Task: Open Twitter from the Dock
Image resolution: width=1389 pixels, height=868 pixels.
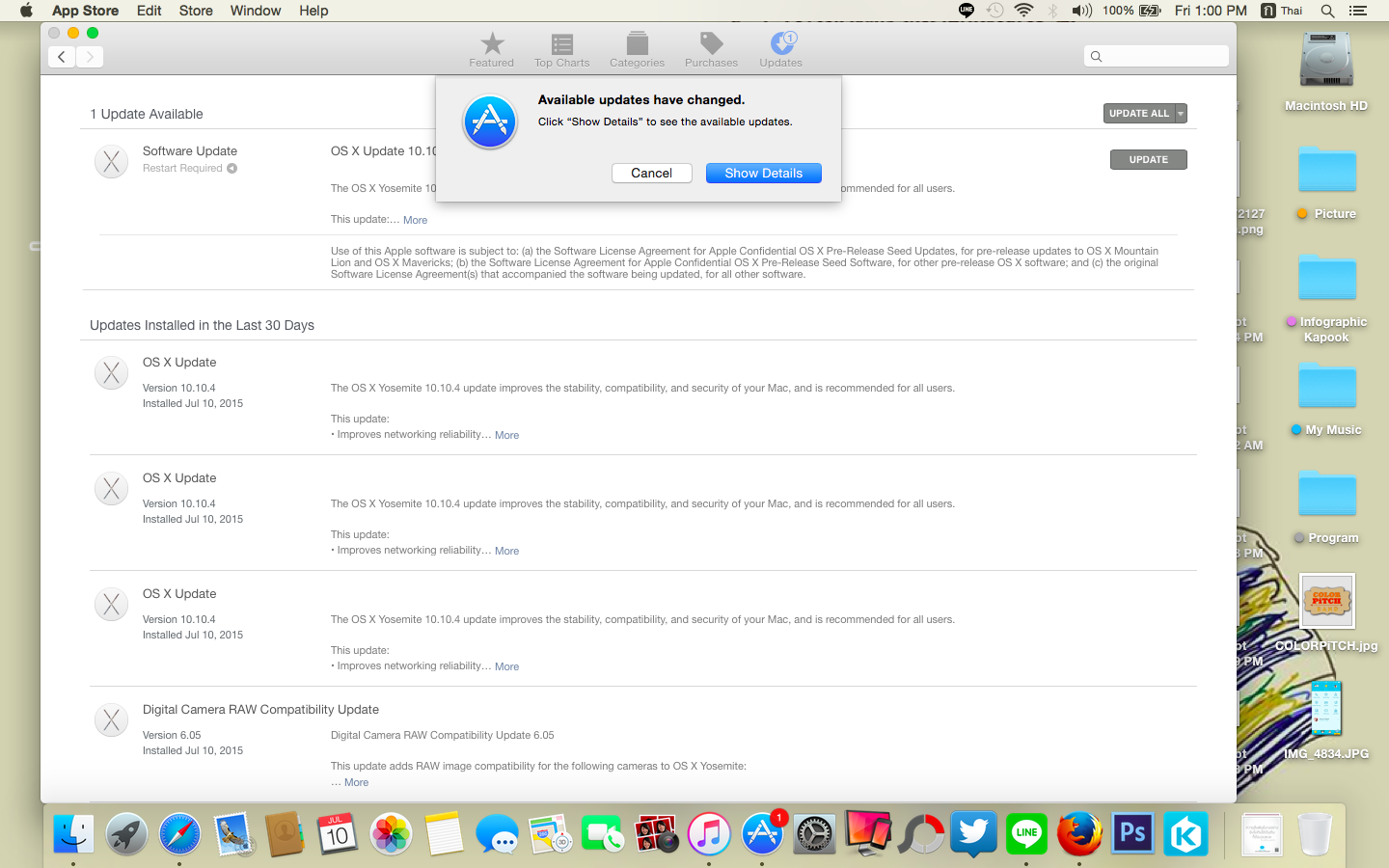Action: tap(974, 833)
